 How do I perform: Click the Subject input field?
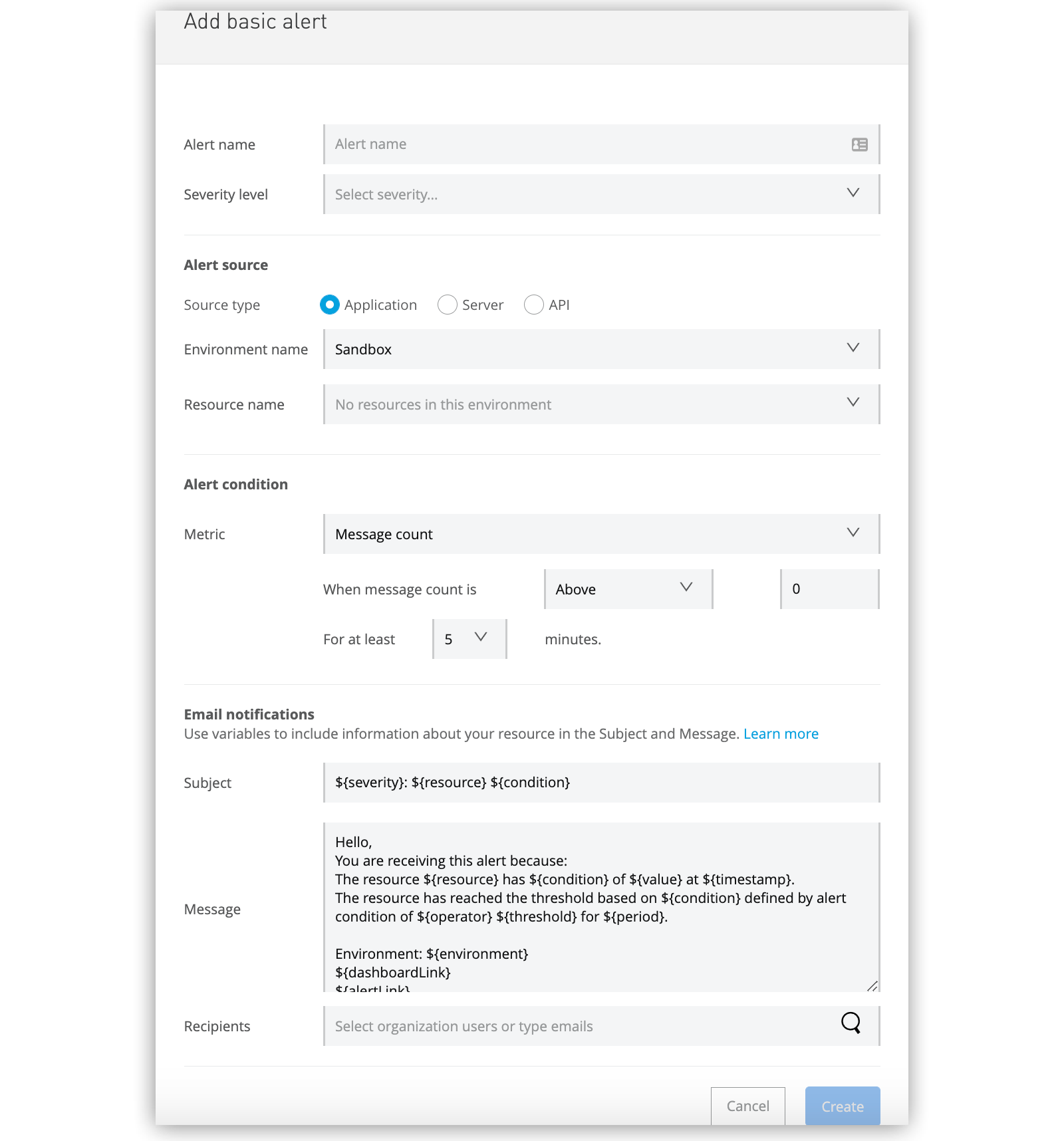point(602,783)
